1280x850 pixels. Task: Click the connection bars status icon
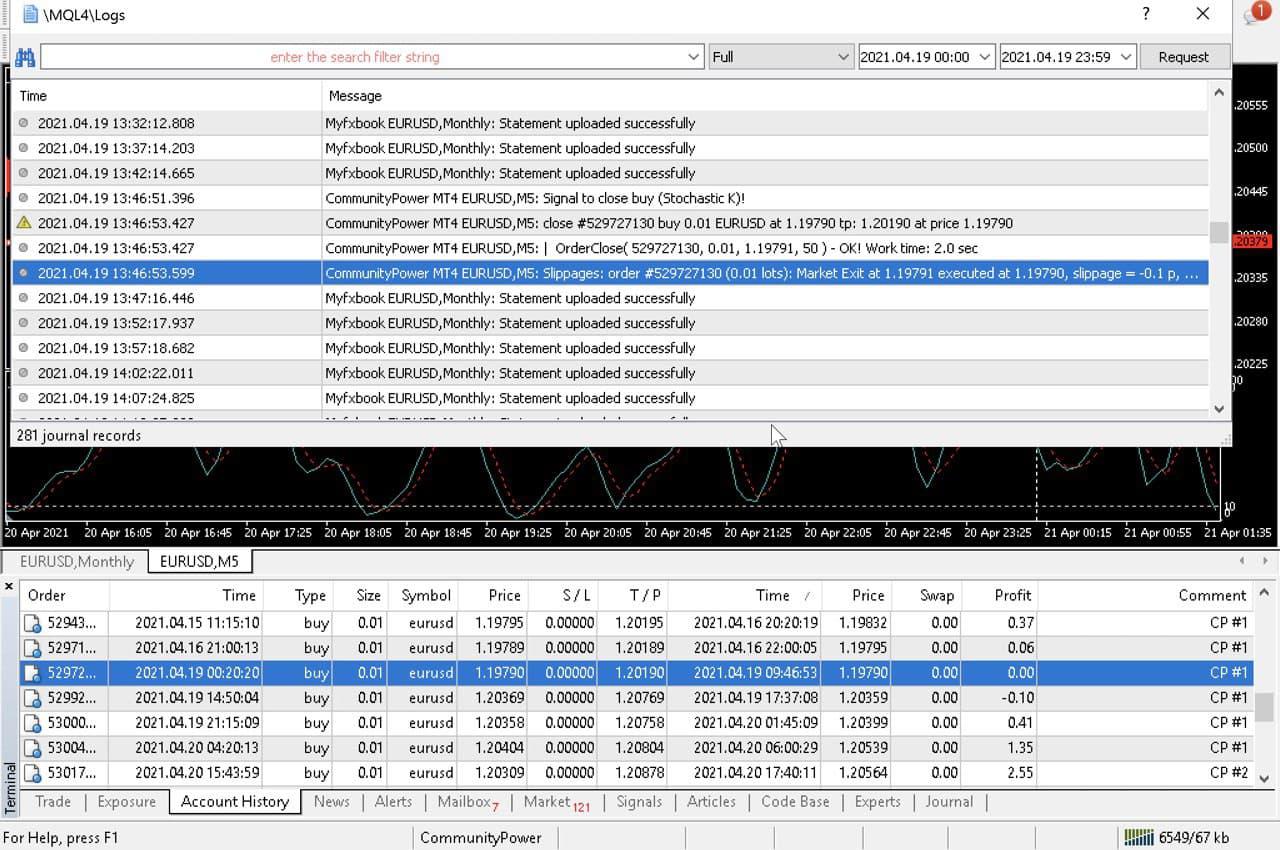coord(1139,837)
